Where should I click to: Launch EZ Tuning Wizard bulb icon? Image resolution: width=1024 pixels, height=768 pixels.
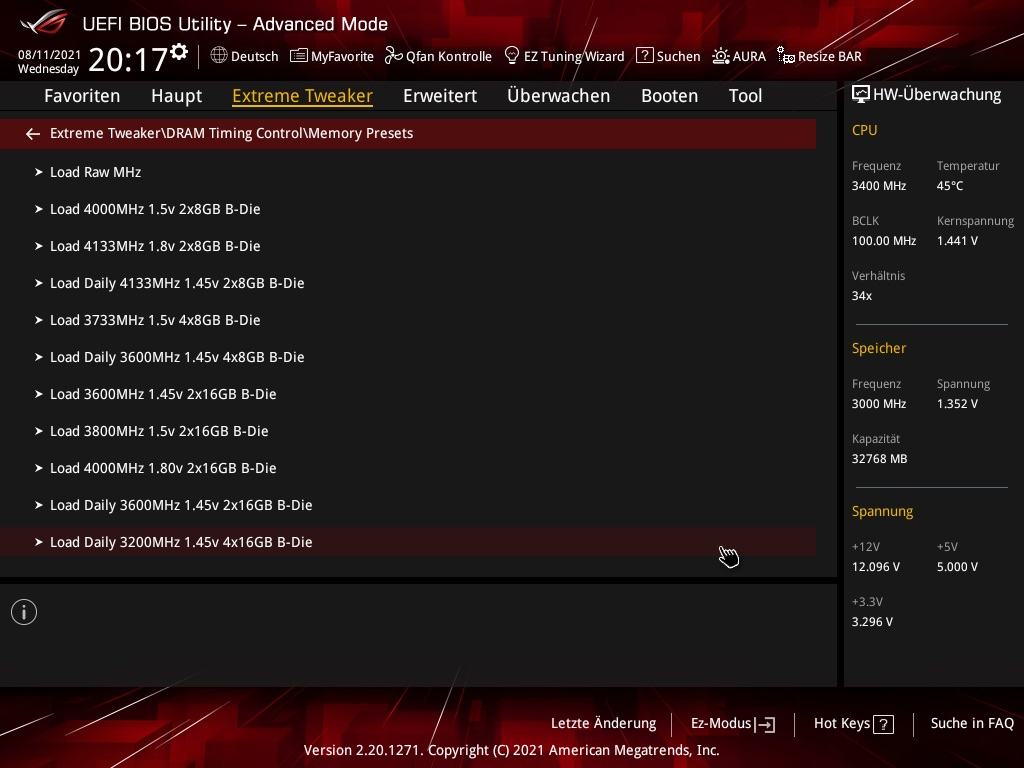tap(512, 56)
